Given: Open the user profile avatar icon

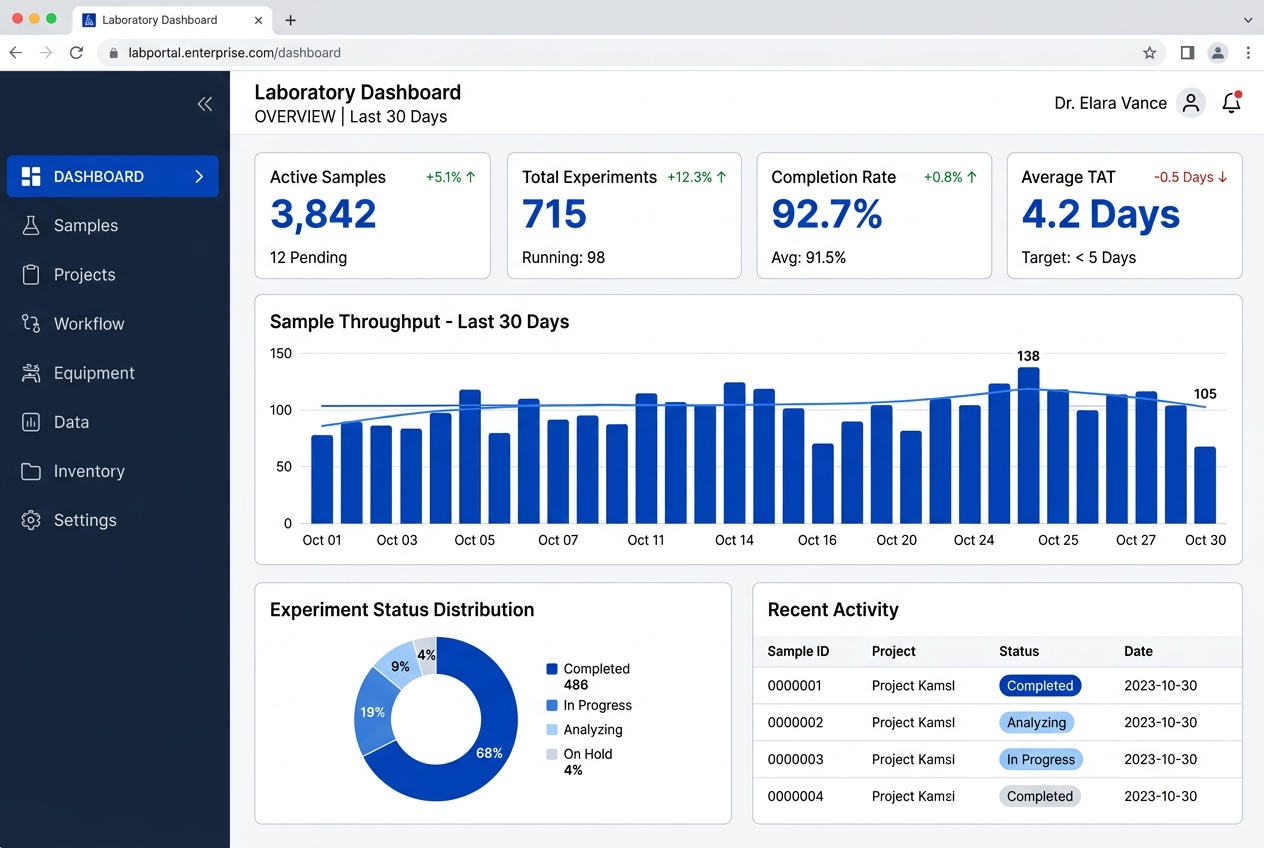Looking at the screenshot, I should (x=1190, y=103).
